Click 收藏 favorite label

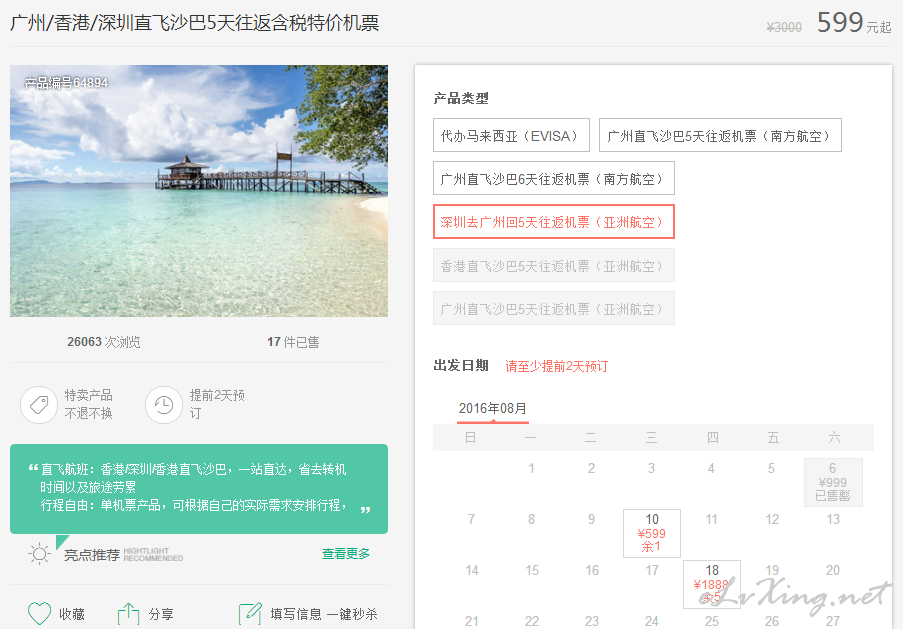click(x=72, y=614)
